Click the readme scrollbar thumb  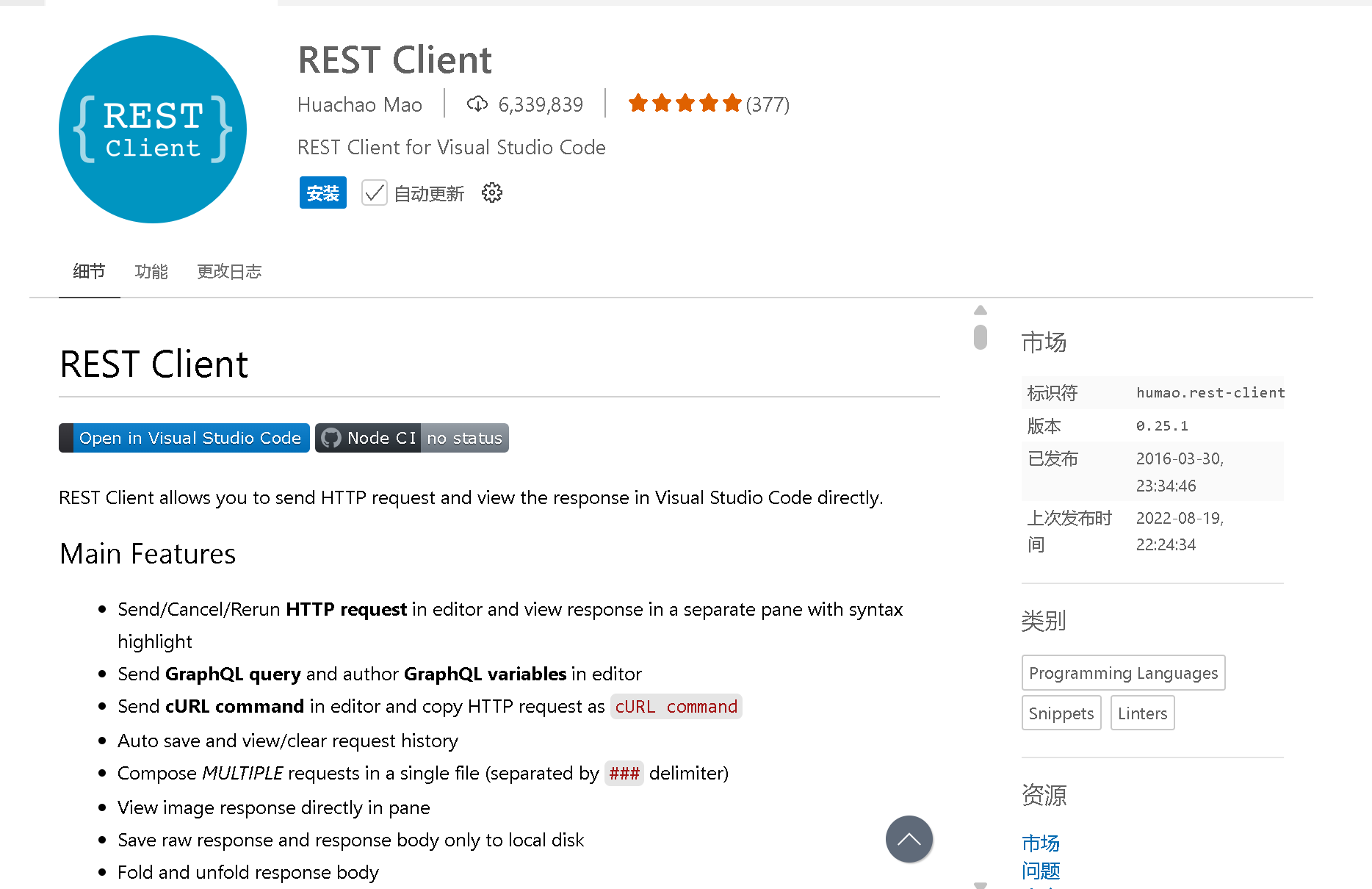(x=980, y=337)
